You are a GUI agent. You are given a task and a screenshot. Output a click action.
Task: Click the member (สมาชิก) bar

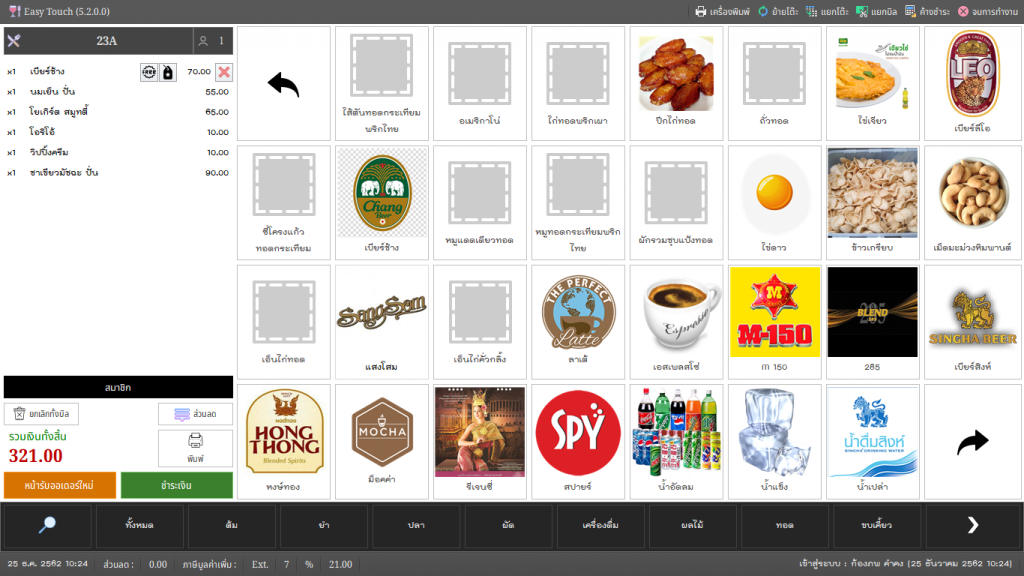118,387
